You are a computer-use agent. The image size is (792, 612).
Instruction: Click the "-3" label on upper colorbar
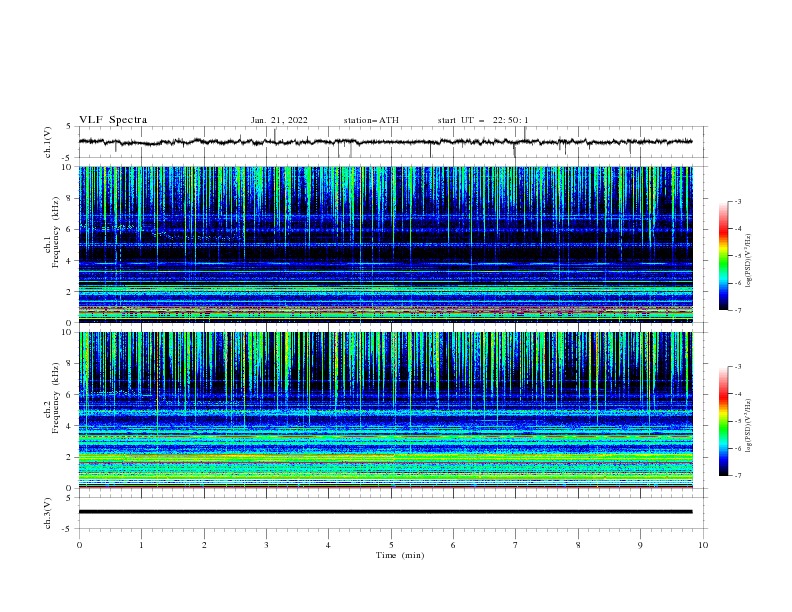click(x=737, y=201)
